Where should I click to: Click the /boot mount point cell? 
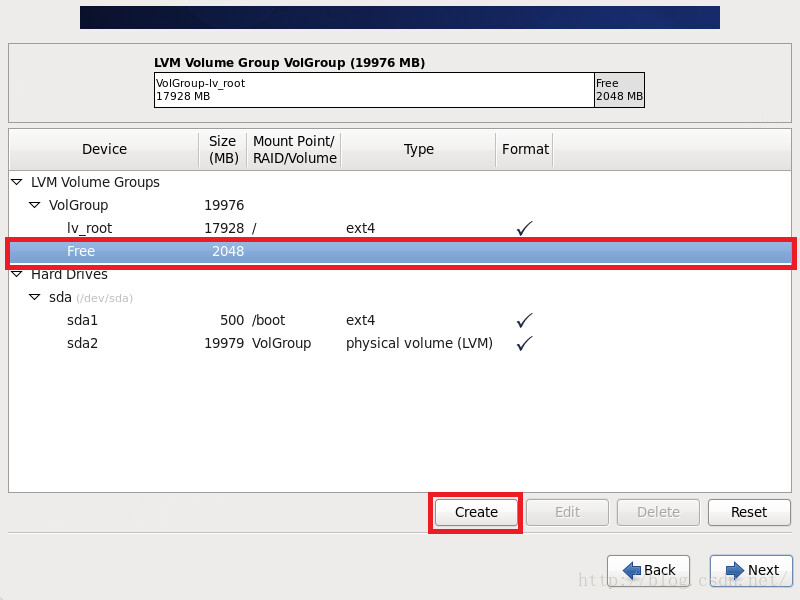[268, 320]
